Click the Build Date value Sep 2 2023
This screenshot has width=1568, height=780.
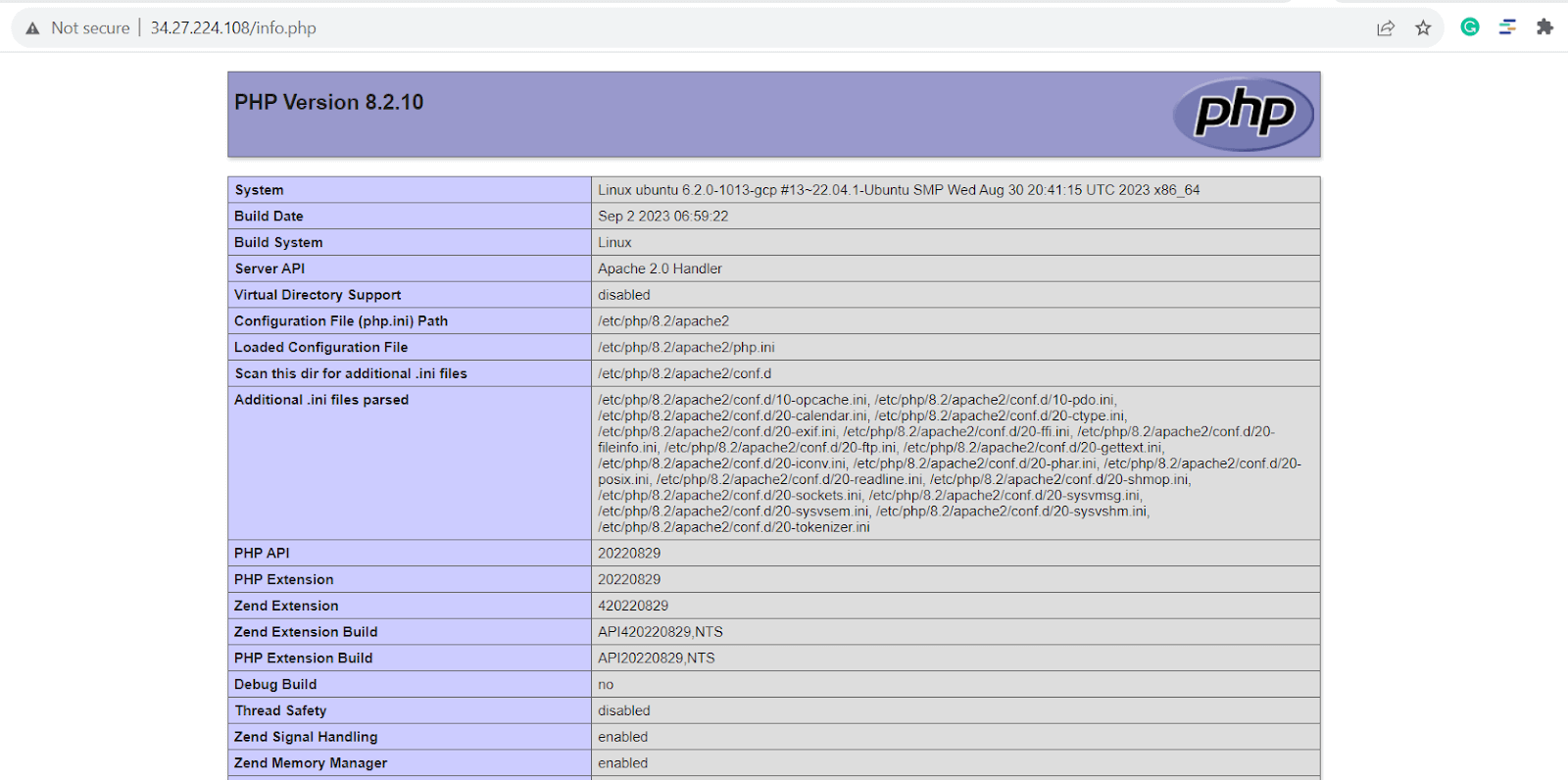(x=662, y=217)
